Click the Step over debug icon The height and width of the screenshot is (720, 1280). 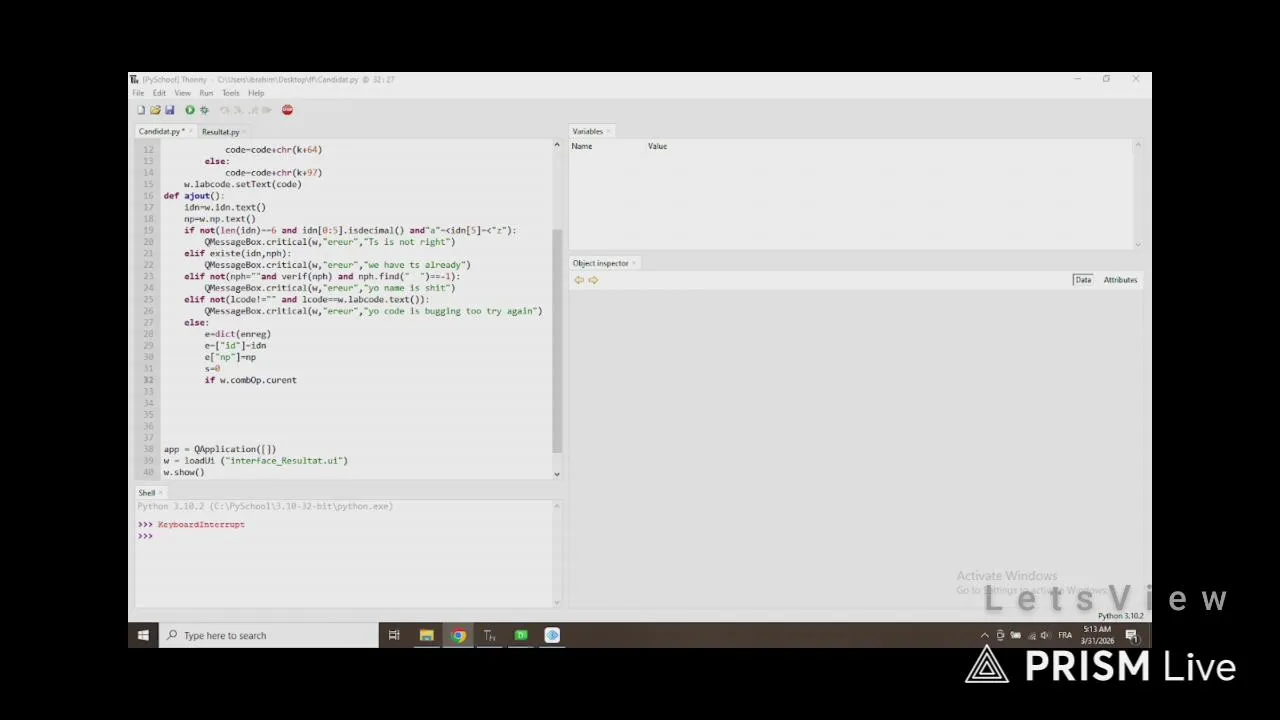tap(224, 110)
